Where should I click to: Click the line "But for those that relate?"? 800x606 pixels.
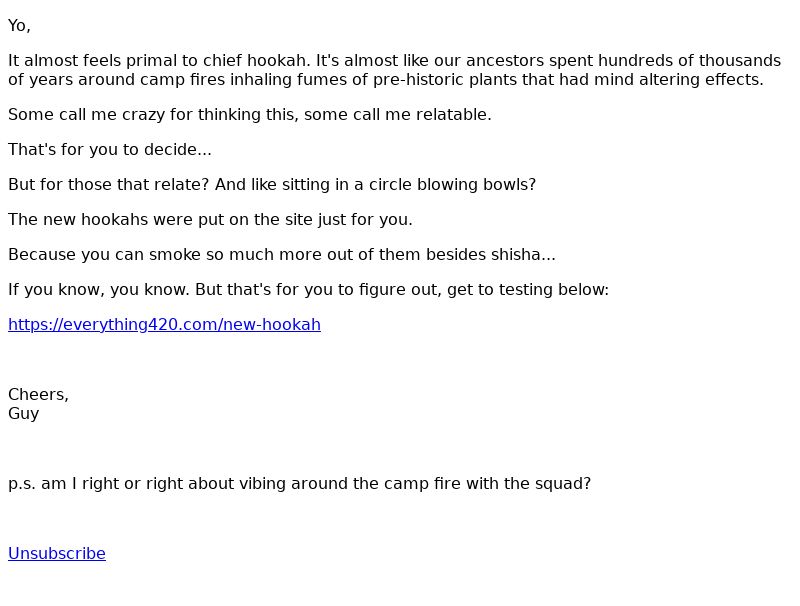tap(272, 184)
